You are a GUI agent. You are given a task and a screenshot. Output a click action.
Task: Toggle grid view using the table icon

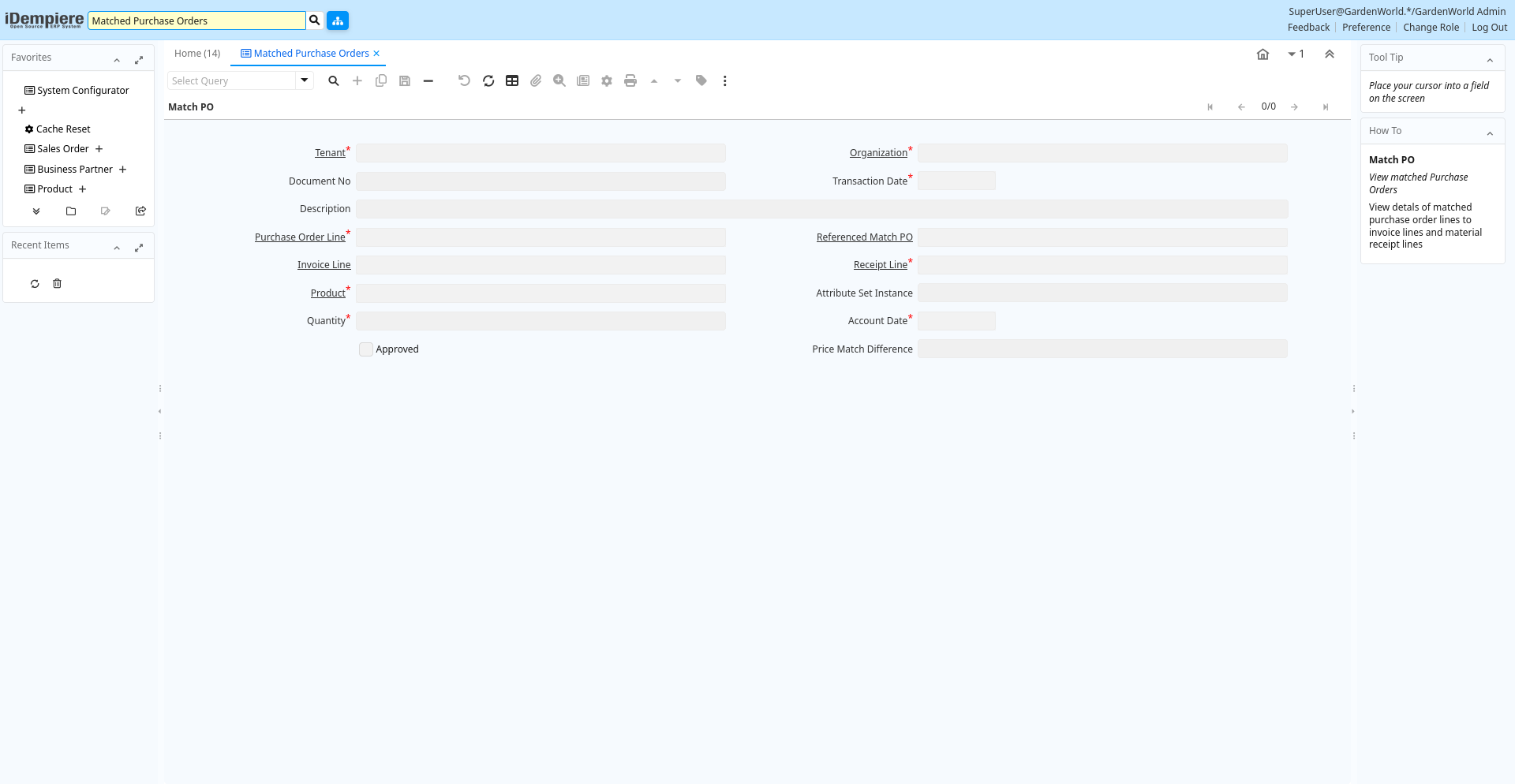512,81
